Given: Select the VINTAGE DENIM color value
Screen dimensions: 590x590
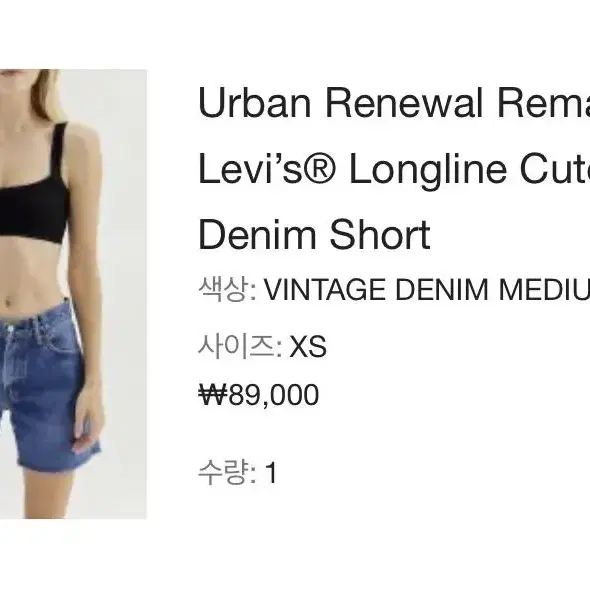Looking at the screenshot, I should point(427,289).
